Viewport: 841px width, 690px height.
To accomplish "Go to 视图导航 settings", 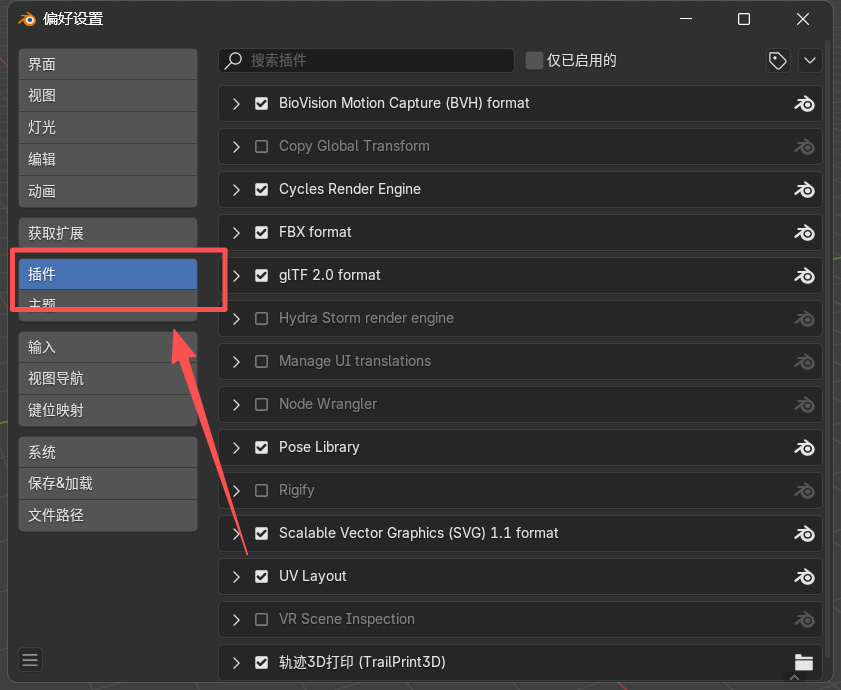I will click(x=108, y=379).
